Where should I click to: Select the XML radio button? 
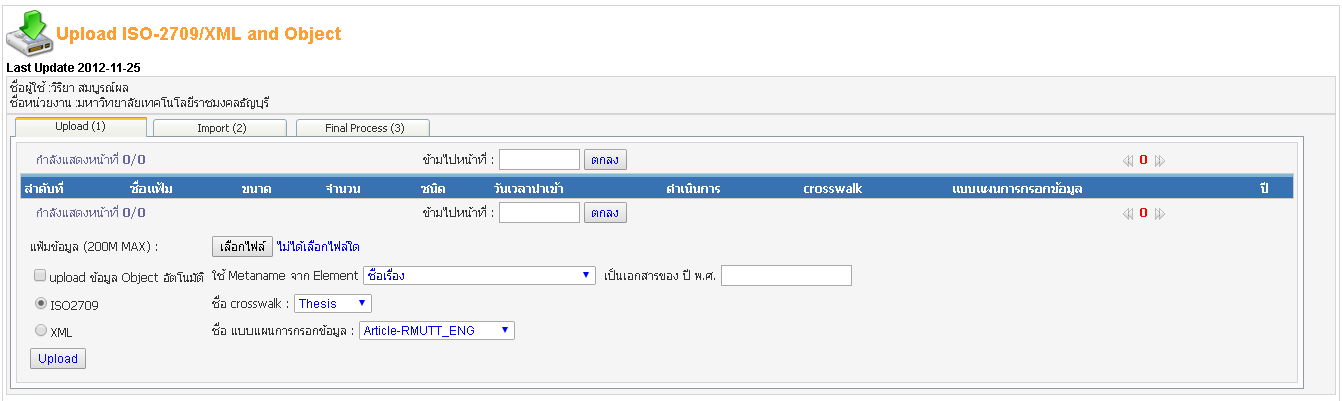(x=41, y=330)
